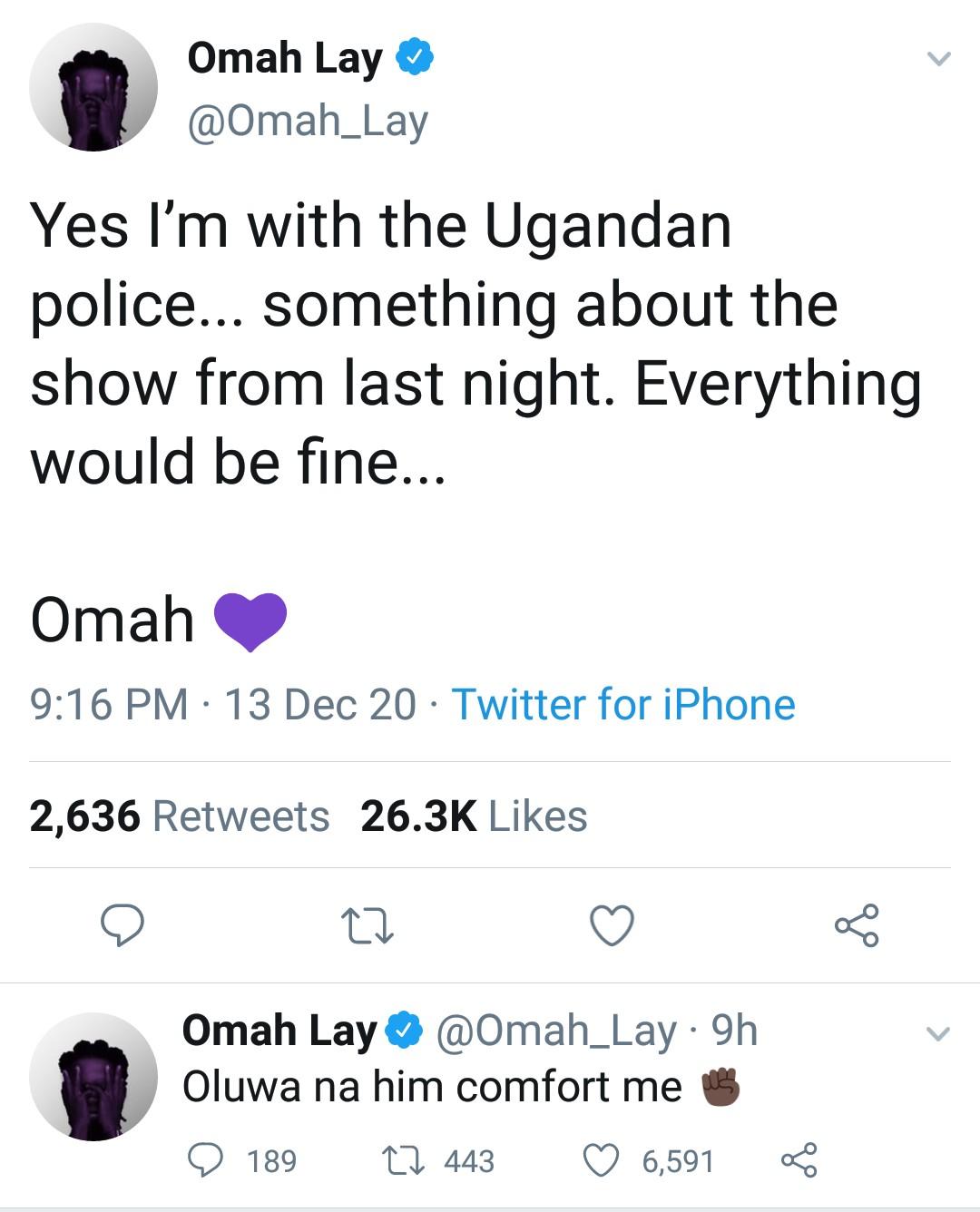The width and height of the screenshot is (980, 1212).
Task: Open the 'Twitter for iPhone' link
Action: click(623, 705)
